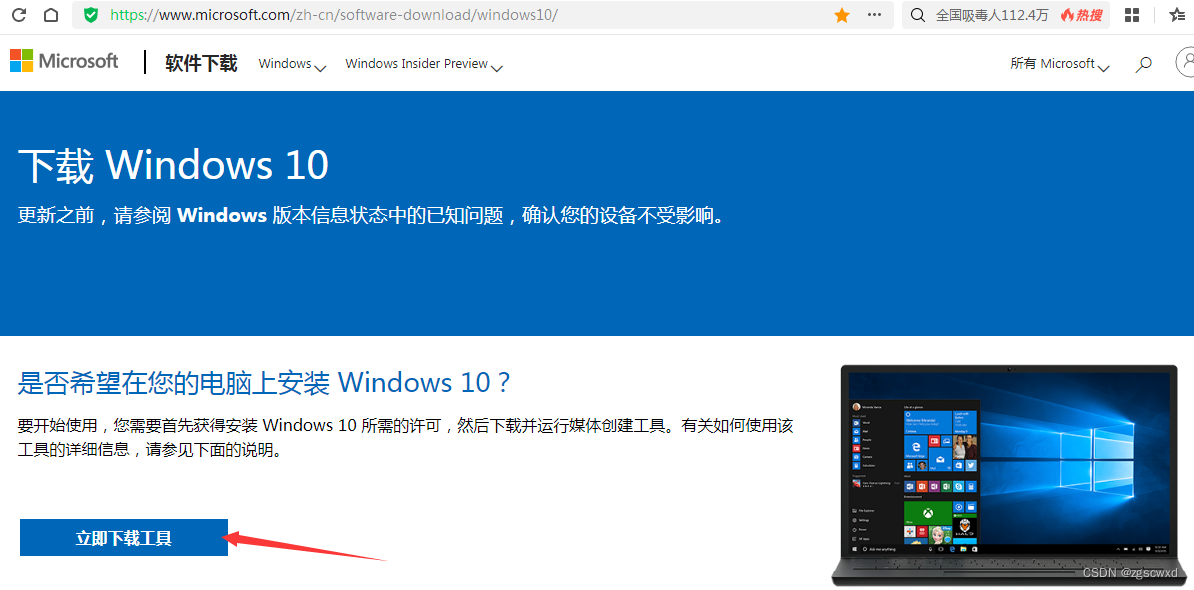
Task: Click the browser refresh icon
Action: (20, 14)
